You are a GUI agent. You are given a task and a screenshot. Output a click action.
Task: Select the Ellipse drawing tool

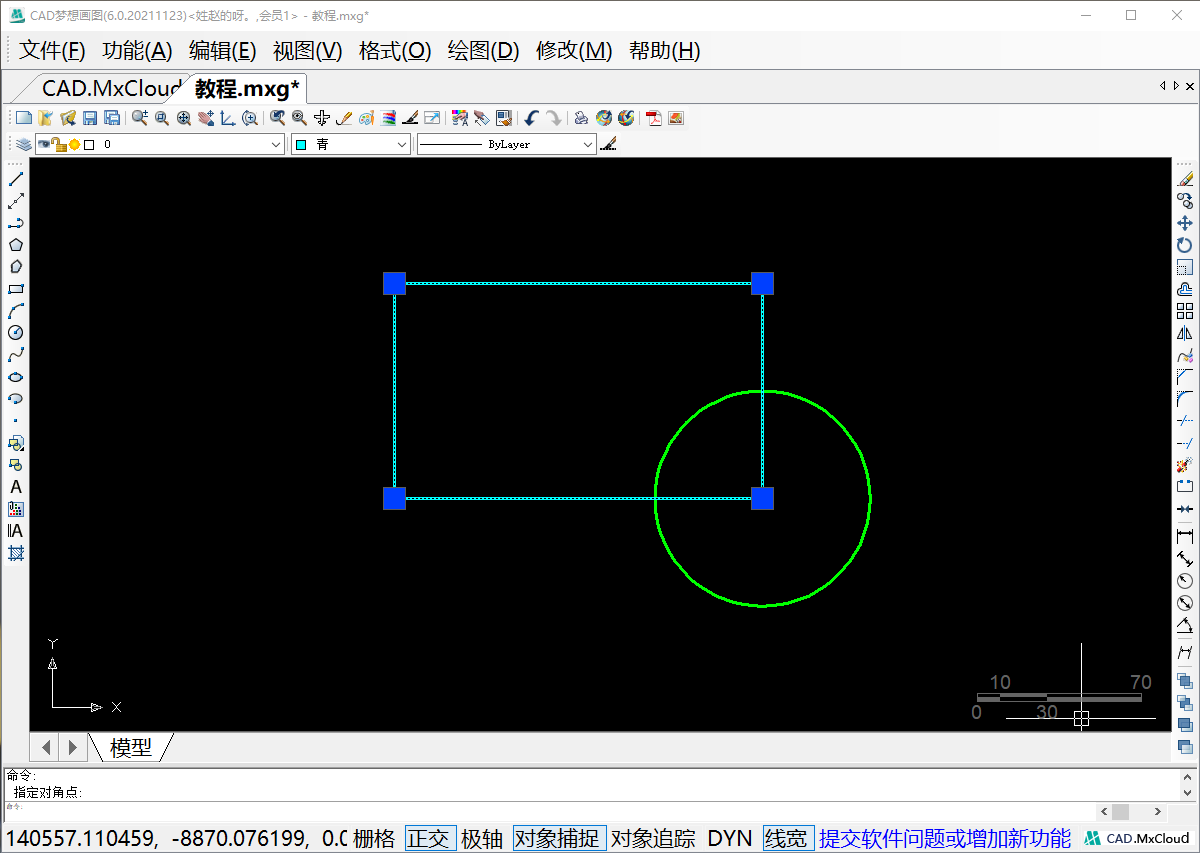coord(16,377)
